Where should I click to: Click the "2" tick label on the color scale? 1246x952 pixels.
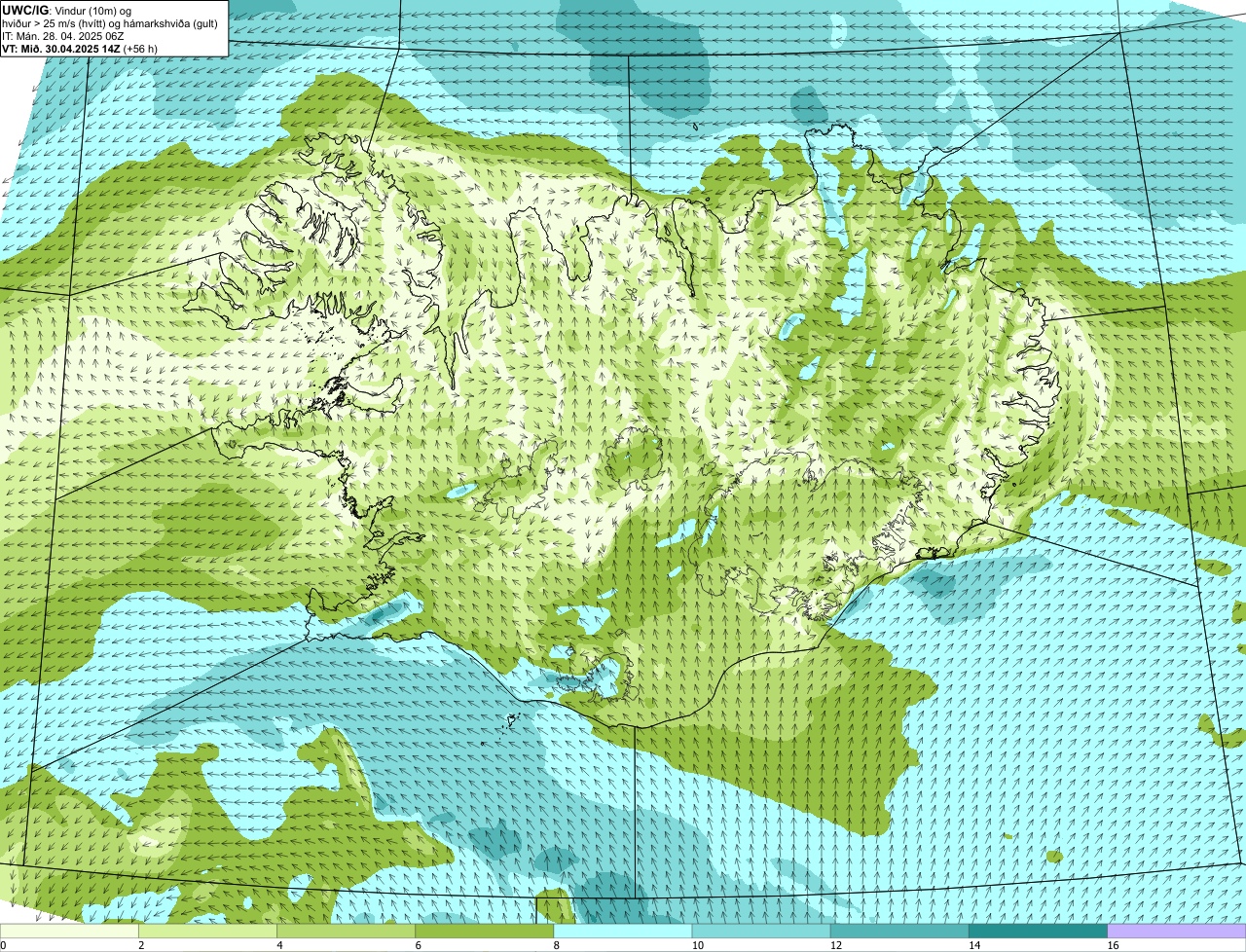[141, 945]
